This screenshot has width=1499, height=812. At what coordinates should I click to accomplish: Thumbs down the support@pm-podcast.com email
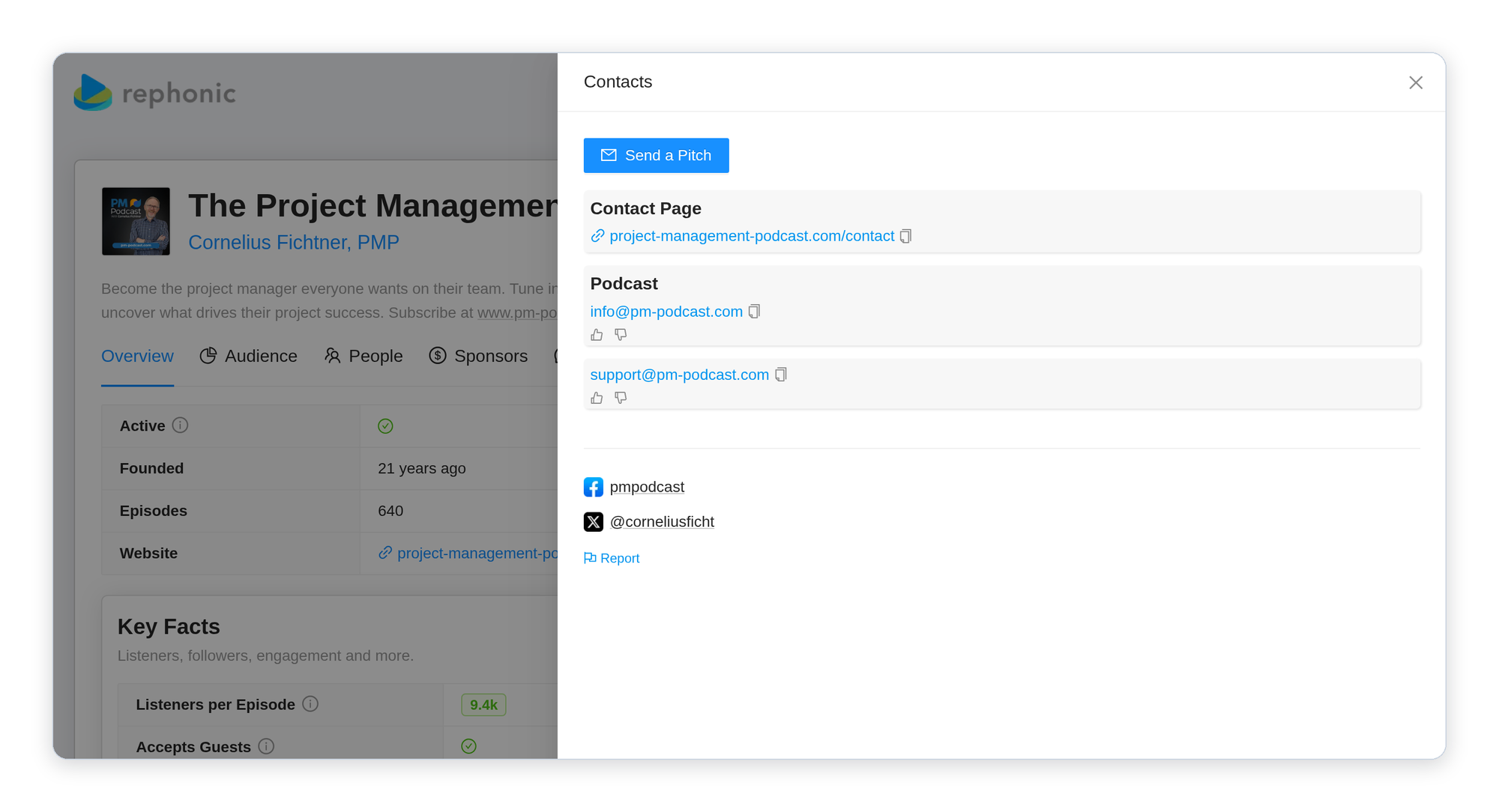[621, 398]
